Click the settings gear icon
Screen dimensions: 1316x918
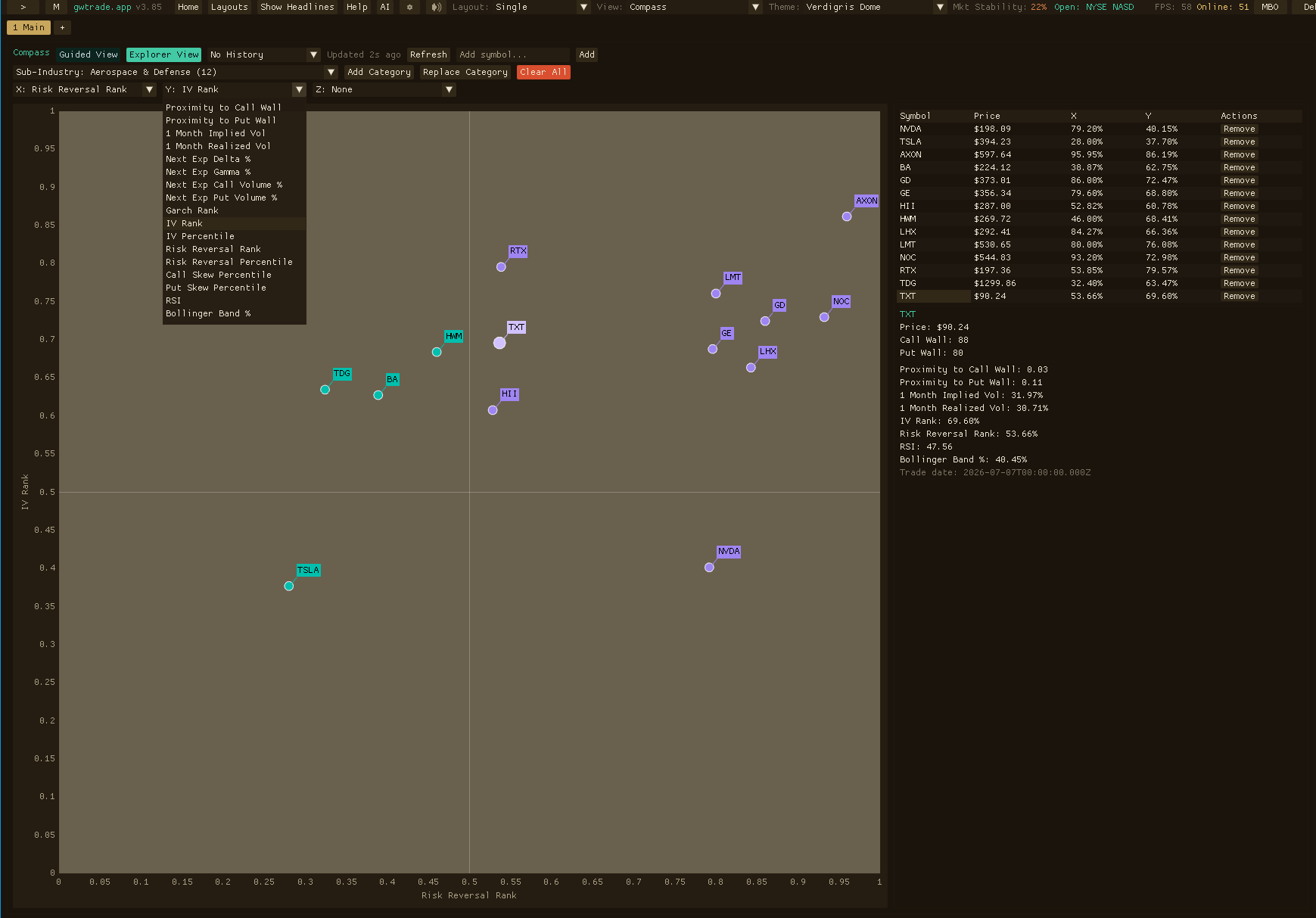coord(409,7)
